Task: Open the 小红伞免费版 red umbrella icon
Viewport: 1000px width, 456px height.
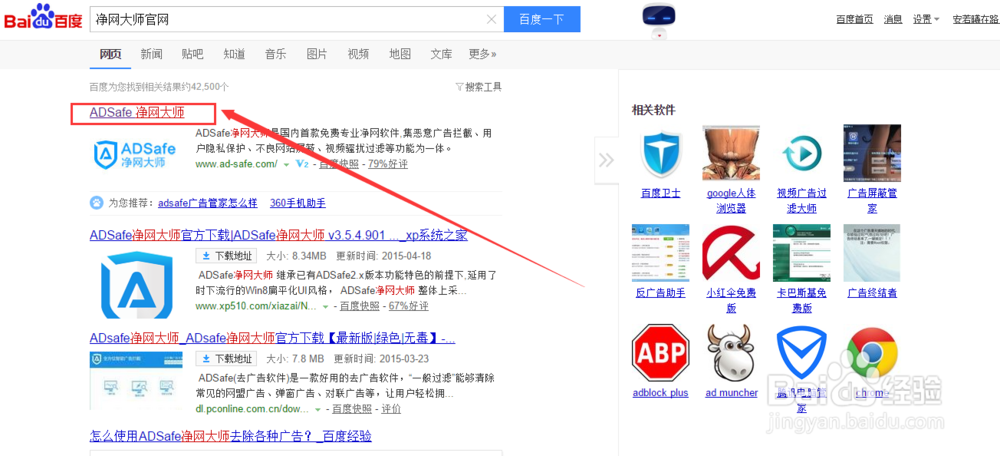Action: point(731,253)
